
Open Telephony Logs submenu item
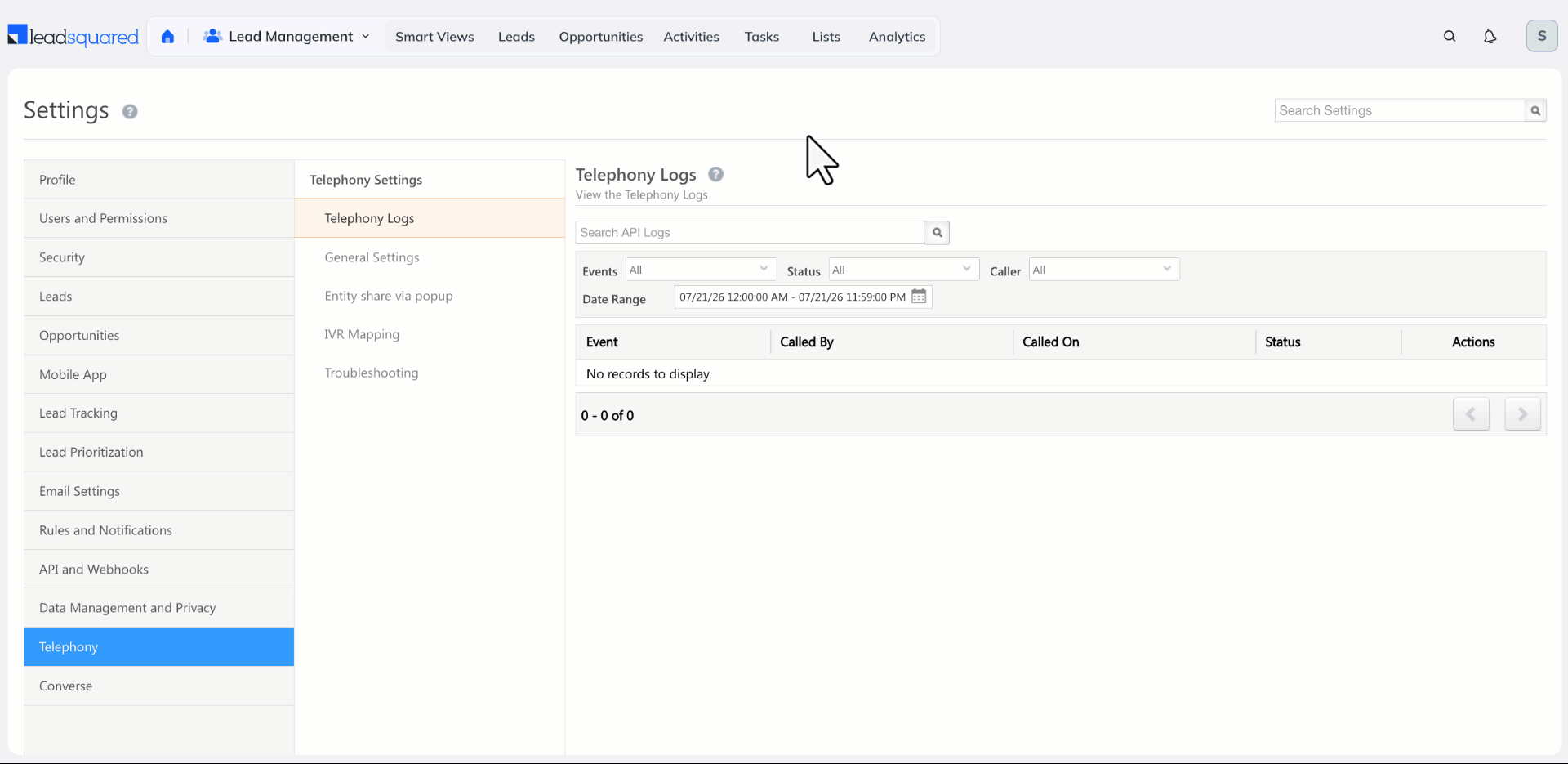click(430, 218)
